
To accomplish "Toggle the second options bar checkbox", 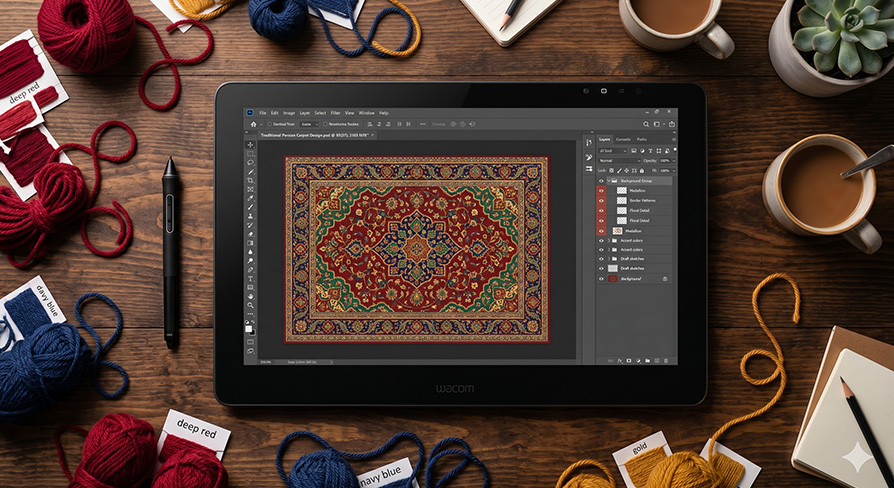I will [325, 124].
